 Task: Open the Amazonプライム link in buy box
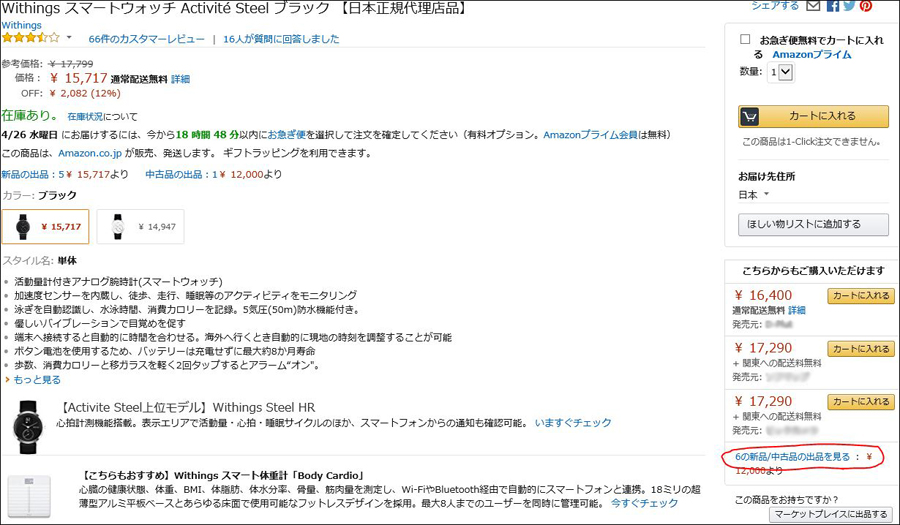[x=812, y=55]
